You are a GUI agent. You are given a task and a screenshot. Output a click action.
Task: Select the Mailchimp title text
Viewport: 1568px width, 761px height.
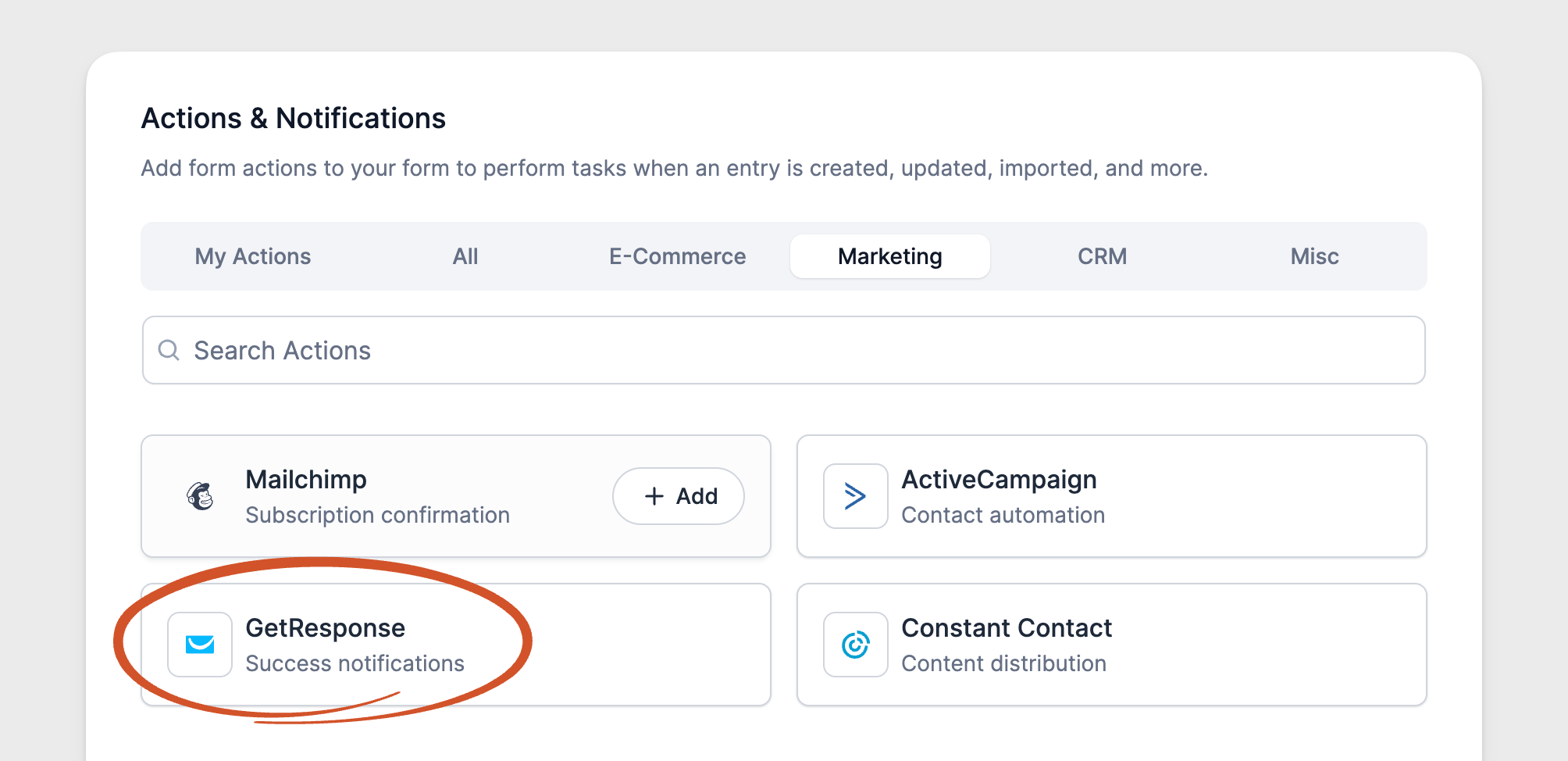(306, 479)
